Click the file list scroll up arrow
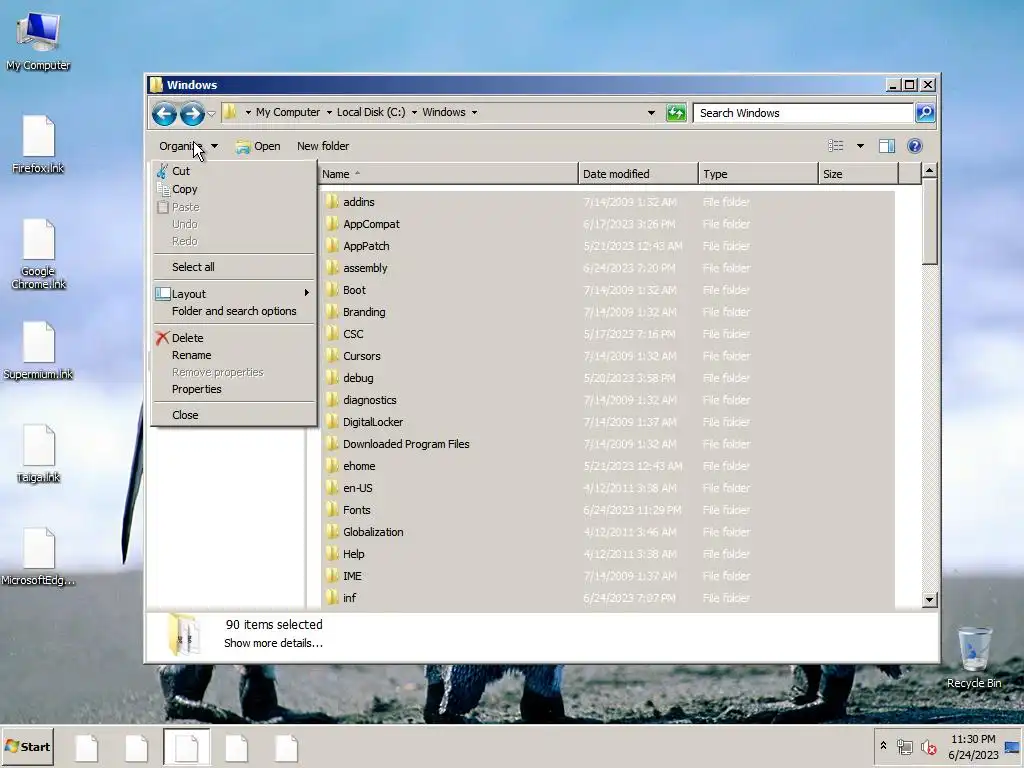This screenshot has height=768, width=1024. click(929, 170)
